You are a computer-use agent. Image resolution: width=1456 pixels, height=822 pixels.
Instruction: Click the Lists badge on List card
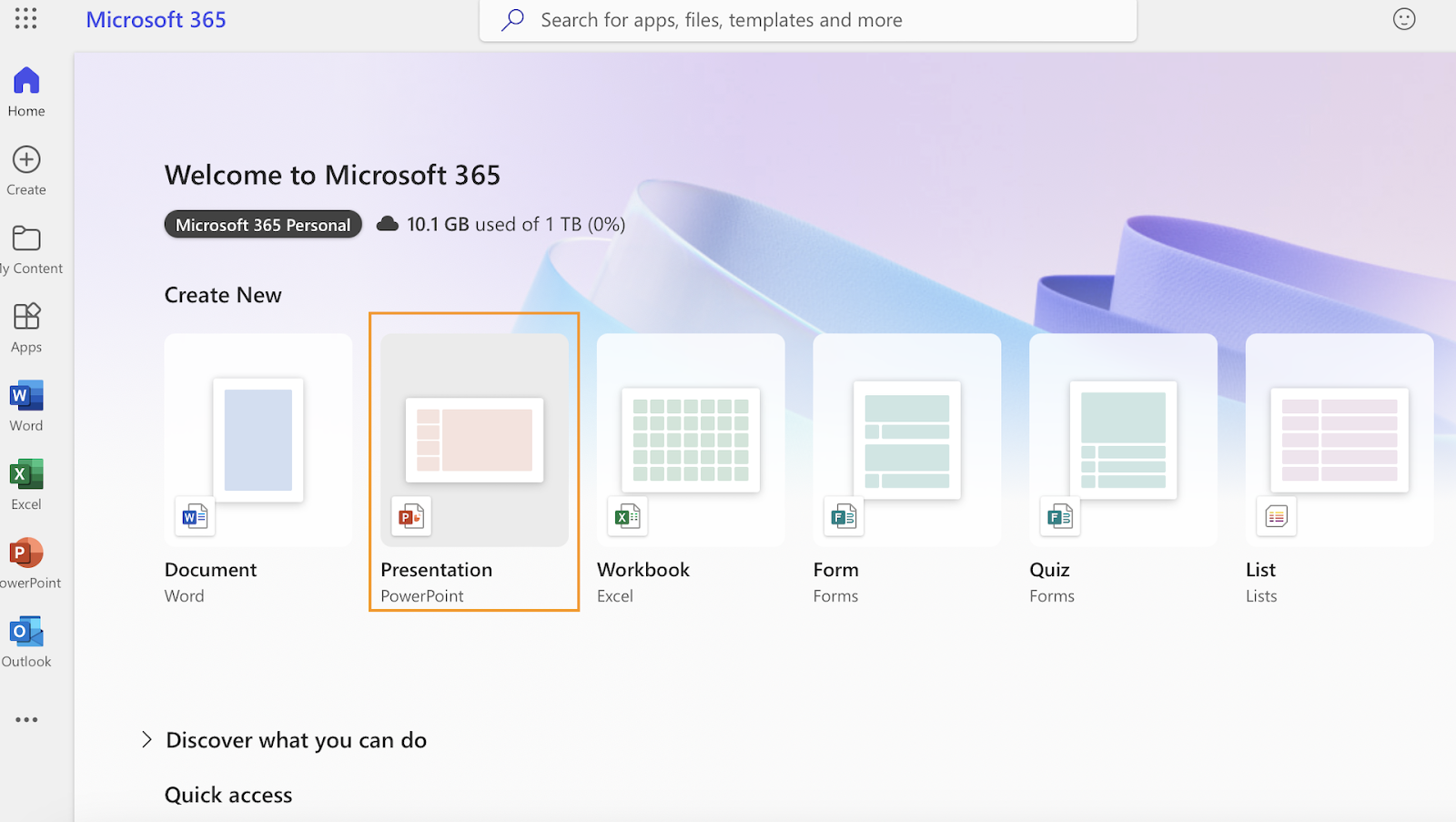pyautogui.click(x=1277, y=517)
